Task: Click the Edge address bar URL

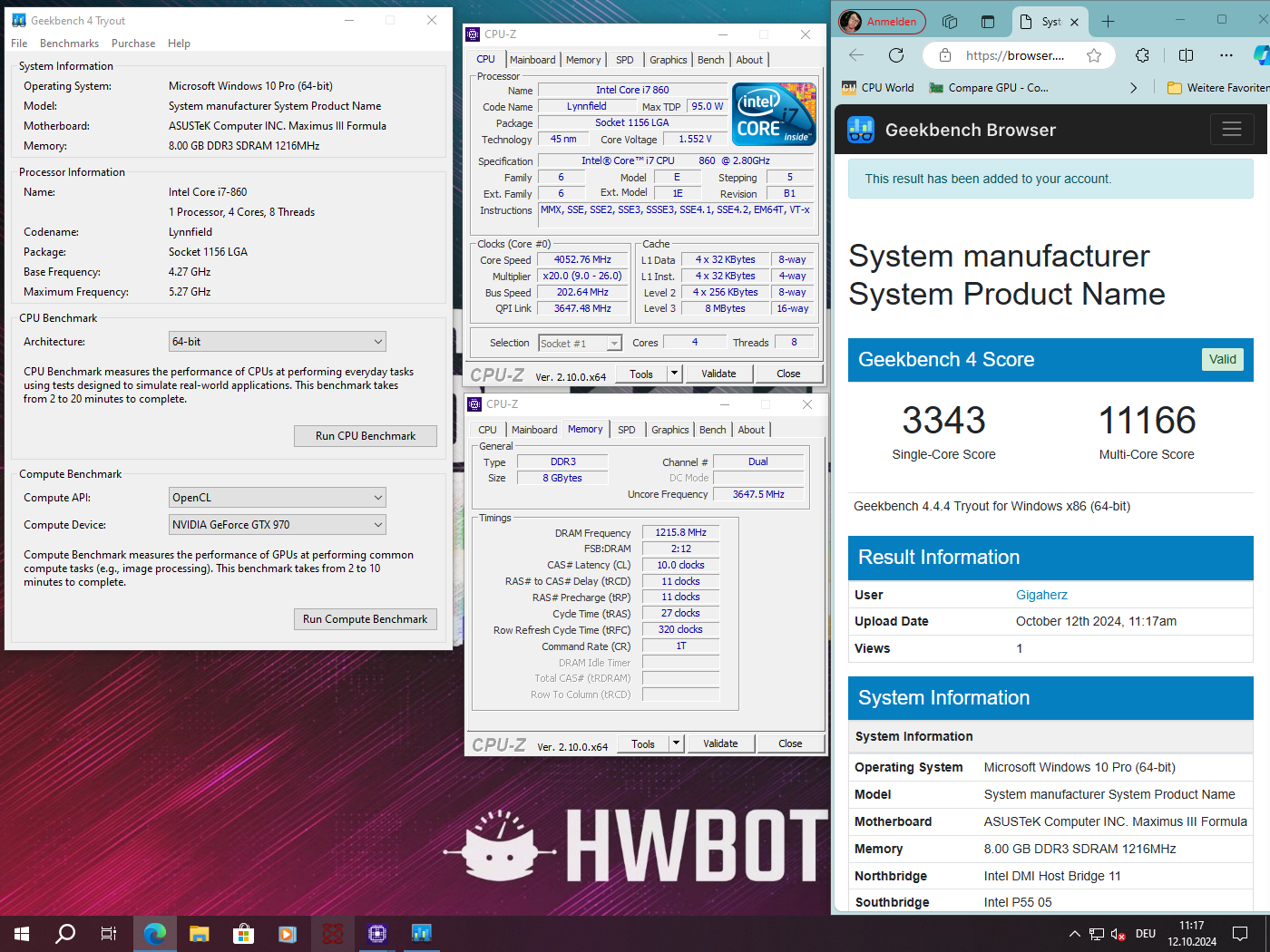Action: 1015,55
